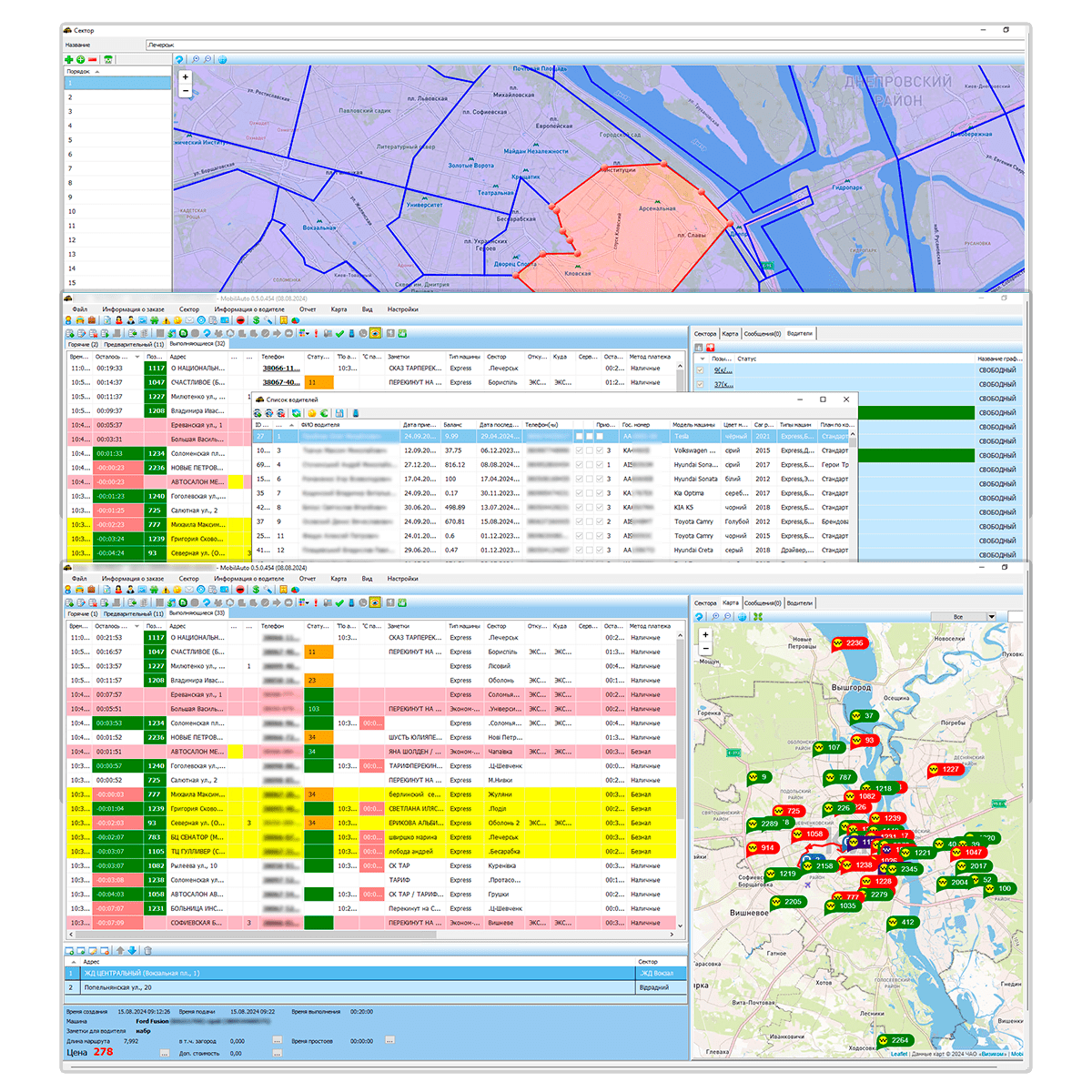The image size is (1092, 1092).
Task: Click down arrow of the bottom orders list scrollbar
Action: pyautogui.click(x=682, y=926)
